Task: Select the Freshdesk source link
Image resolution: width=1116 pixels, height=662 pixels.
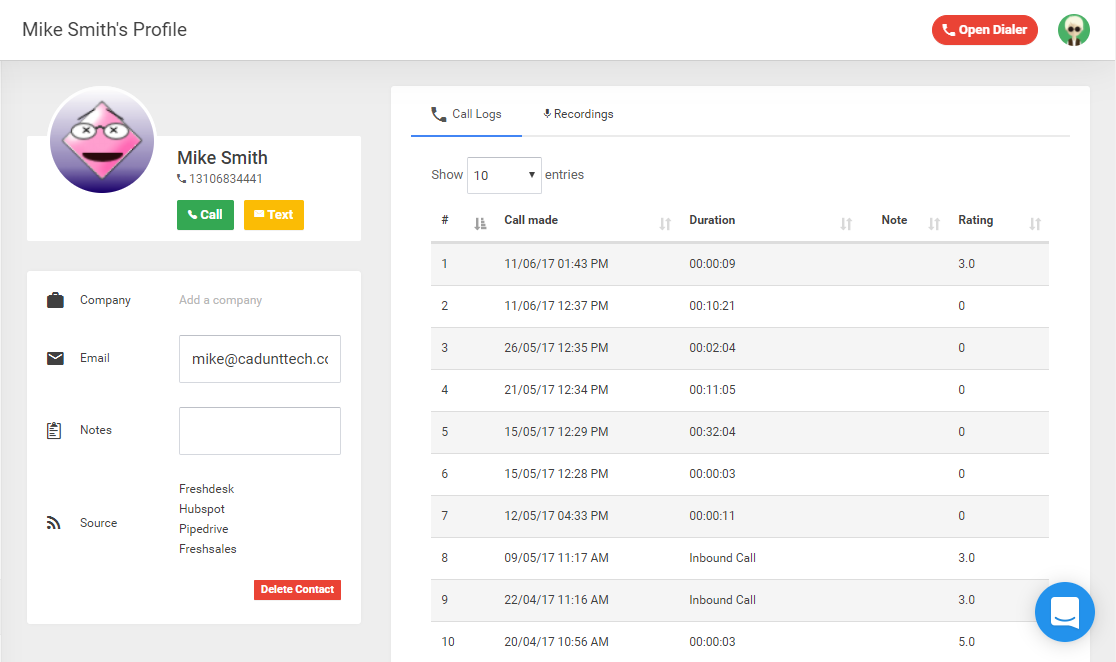Action: tap(206, 488)
